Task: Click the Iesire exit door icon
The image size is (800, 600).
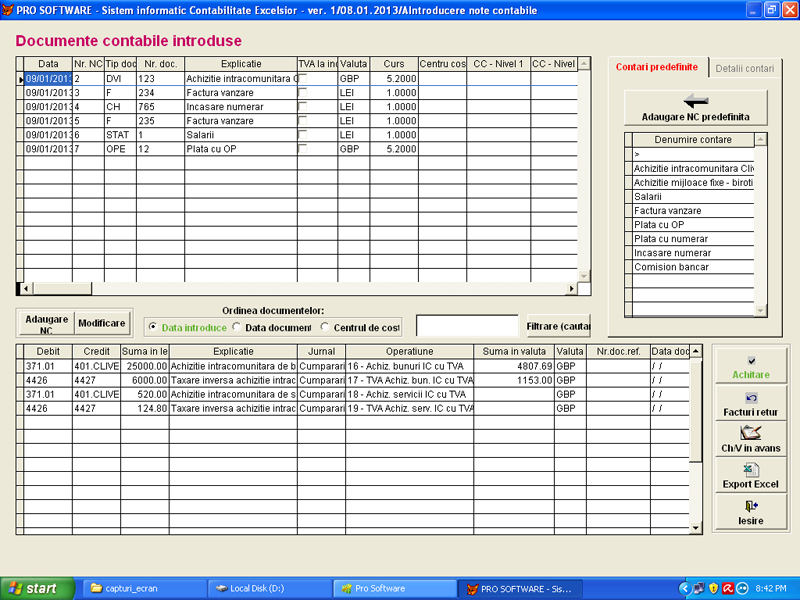Action: click(x=751, y=506)
